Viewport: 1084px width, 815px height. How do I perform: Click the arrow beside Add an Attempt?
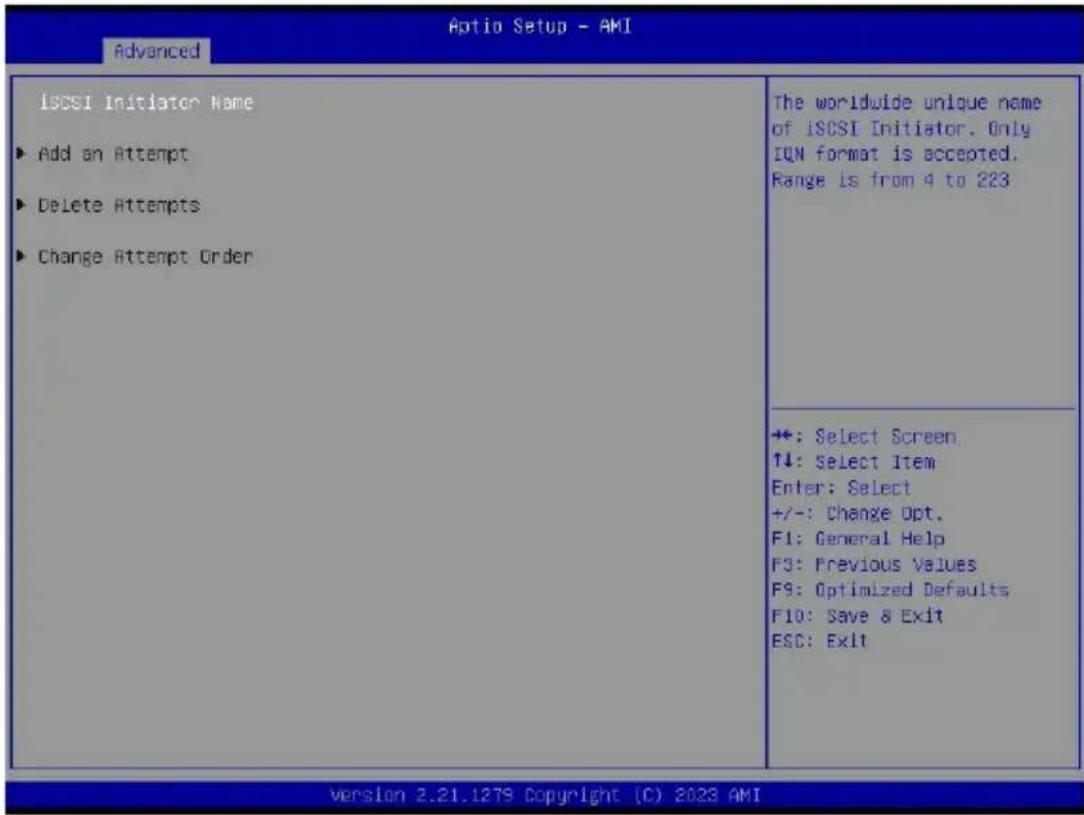pos(21,153)
